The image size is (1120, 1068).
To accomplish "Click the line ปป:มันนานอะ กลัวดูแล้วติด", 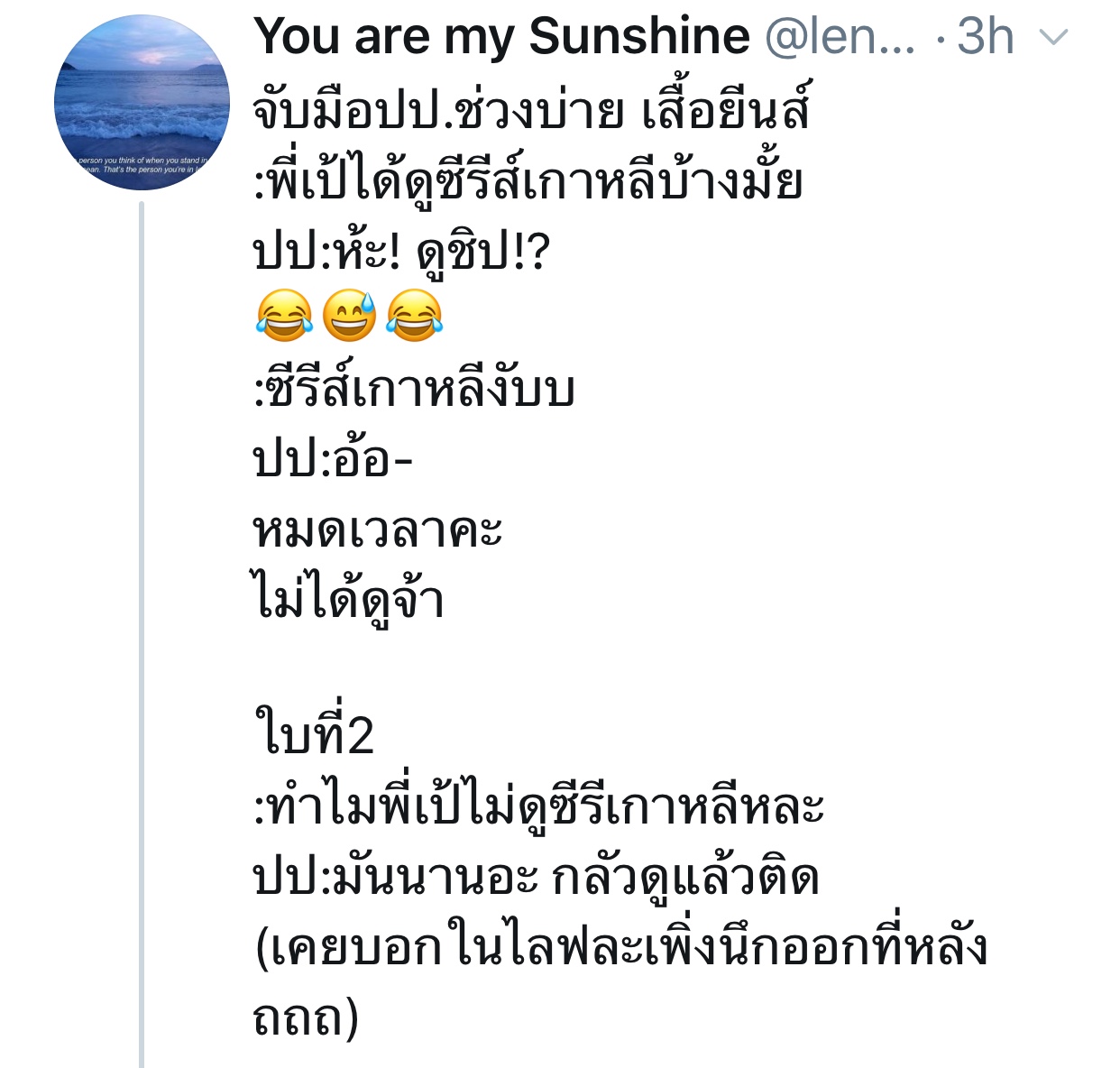I will click(x=537, y=877).
